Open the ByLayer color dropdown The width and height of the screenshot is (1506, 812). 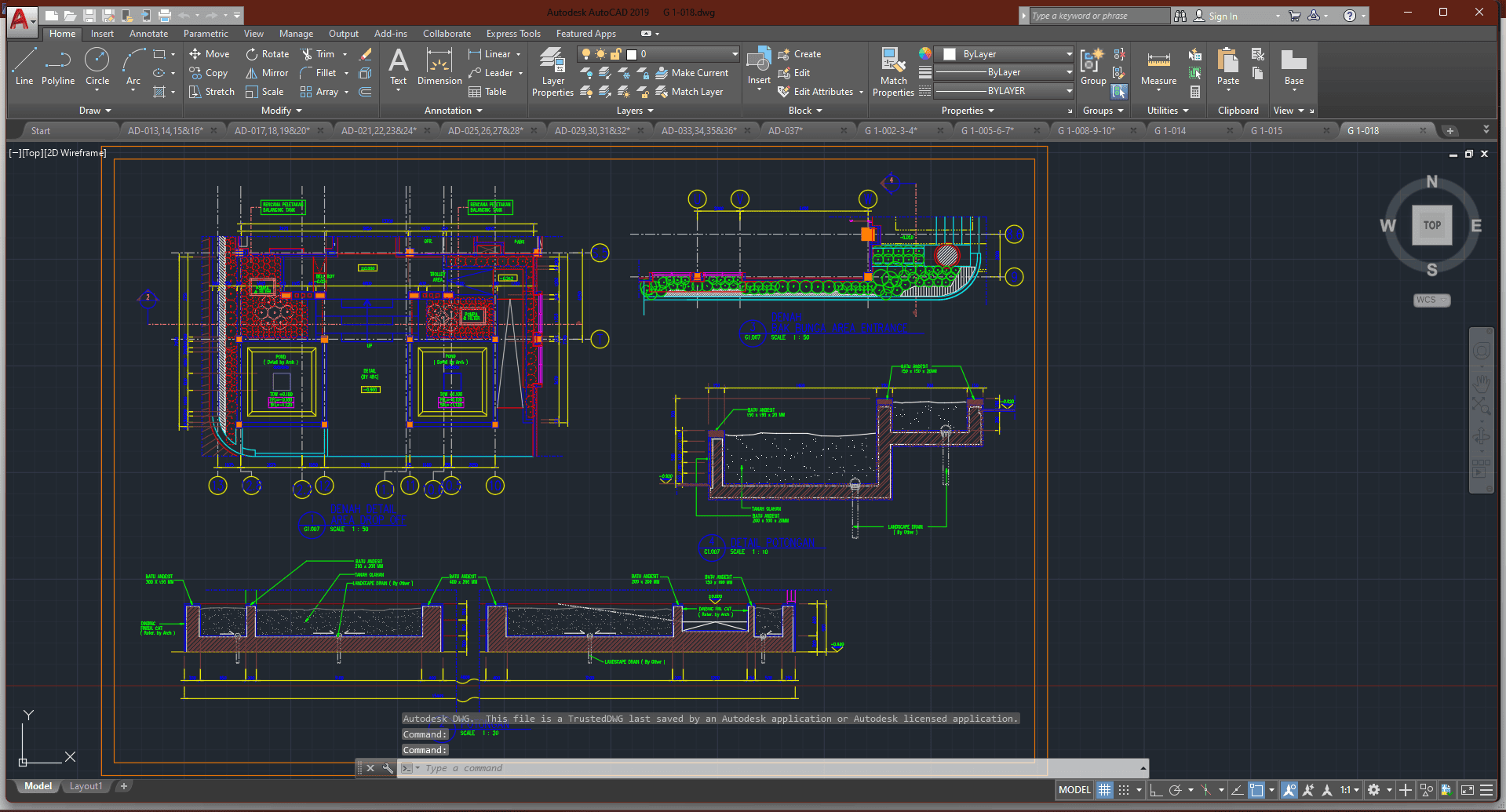point(1069,54)
